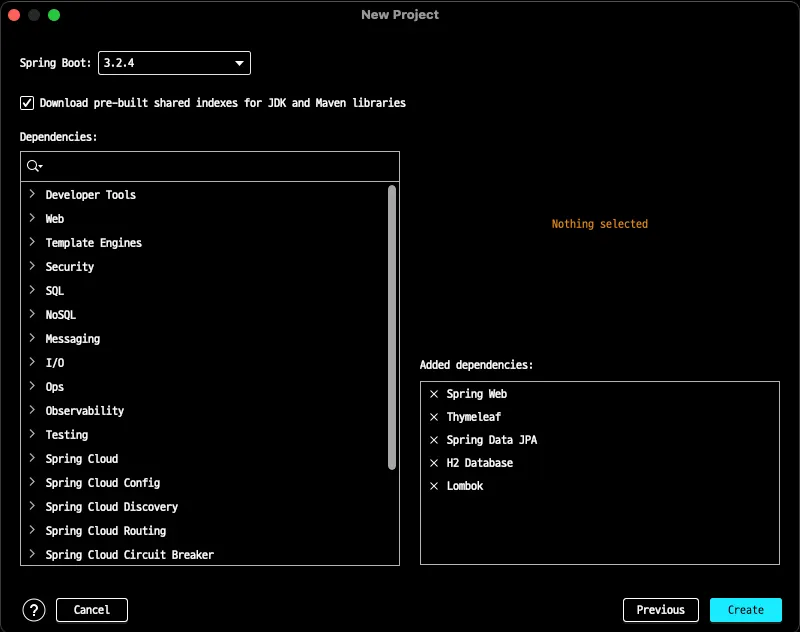Expand the Observability category

(32, 410)
